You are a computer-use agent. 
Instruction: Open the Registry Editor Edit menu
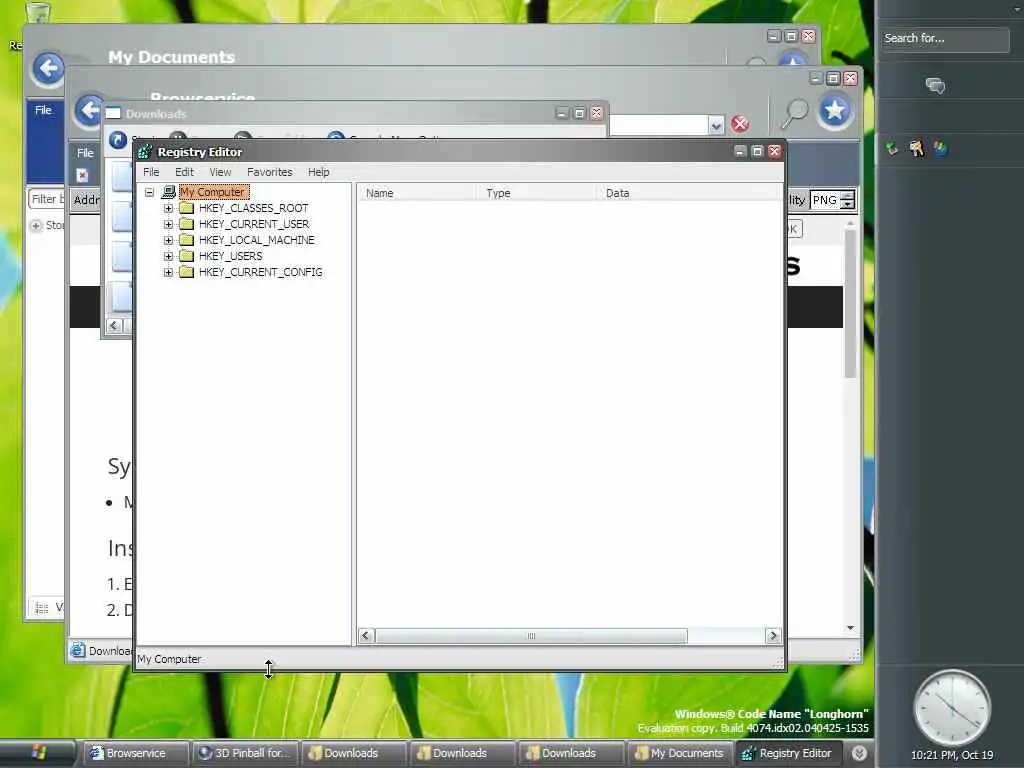click(x=184, y=172)
